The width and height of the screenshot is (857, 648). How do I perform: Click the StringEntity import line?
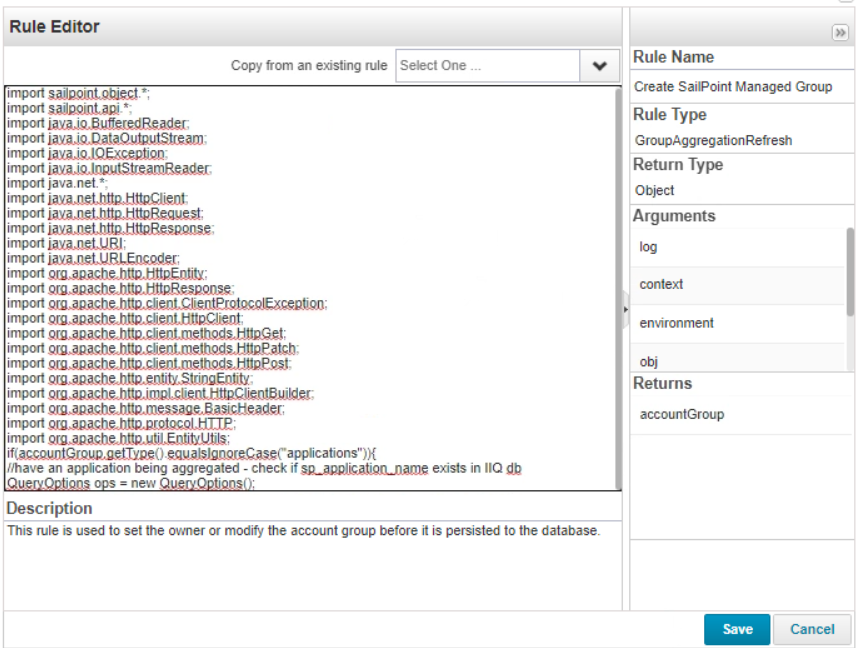130,379
